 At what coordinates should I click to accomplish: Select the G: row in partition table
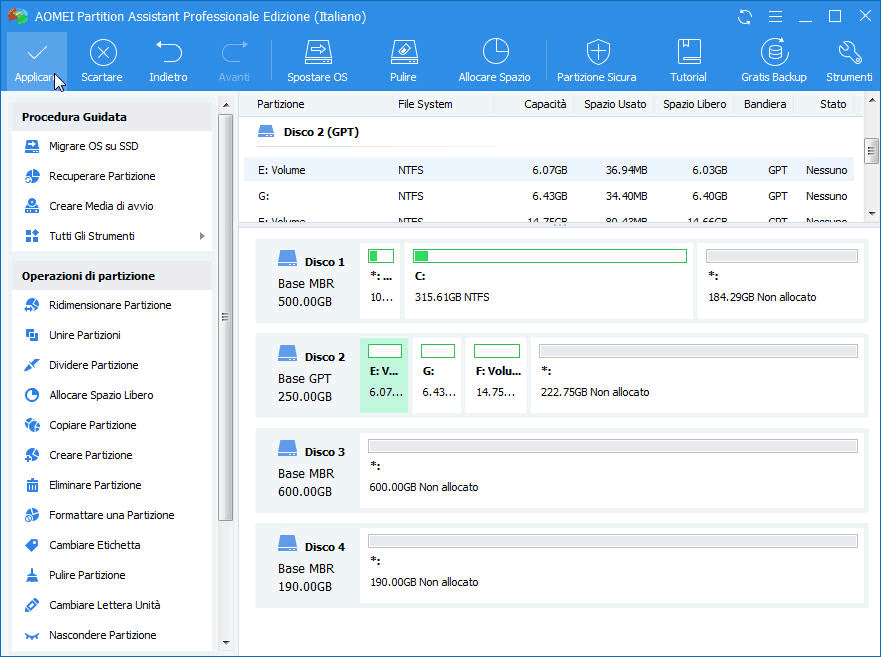coord(548,196)
